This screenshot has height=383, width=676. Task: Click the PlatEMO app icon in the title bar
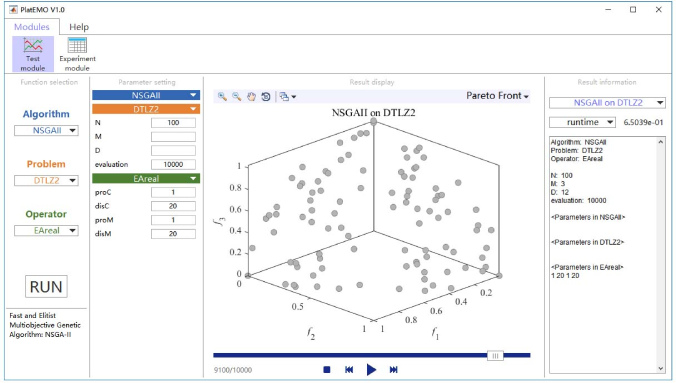point(13,9)
